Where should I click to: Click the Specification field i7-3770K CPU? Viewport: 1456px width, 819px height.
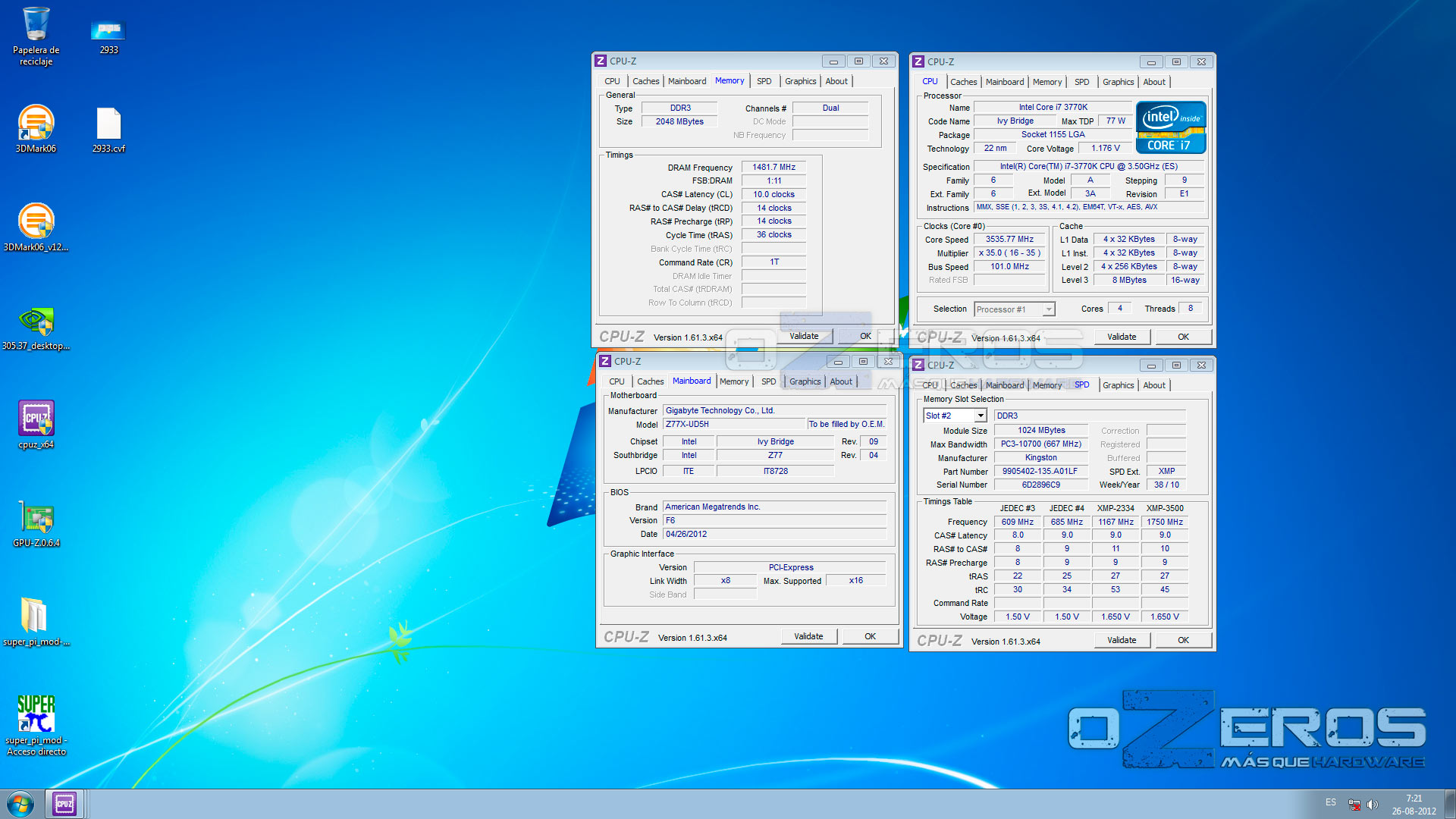pos(1088,166)
